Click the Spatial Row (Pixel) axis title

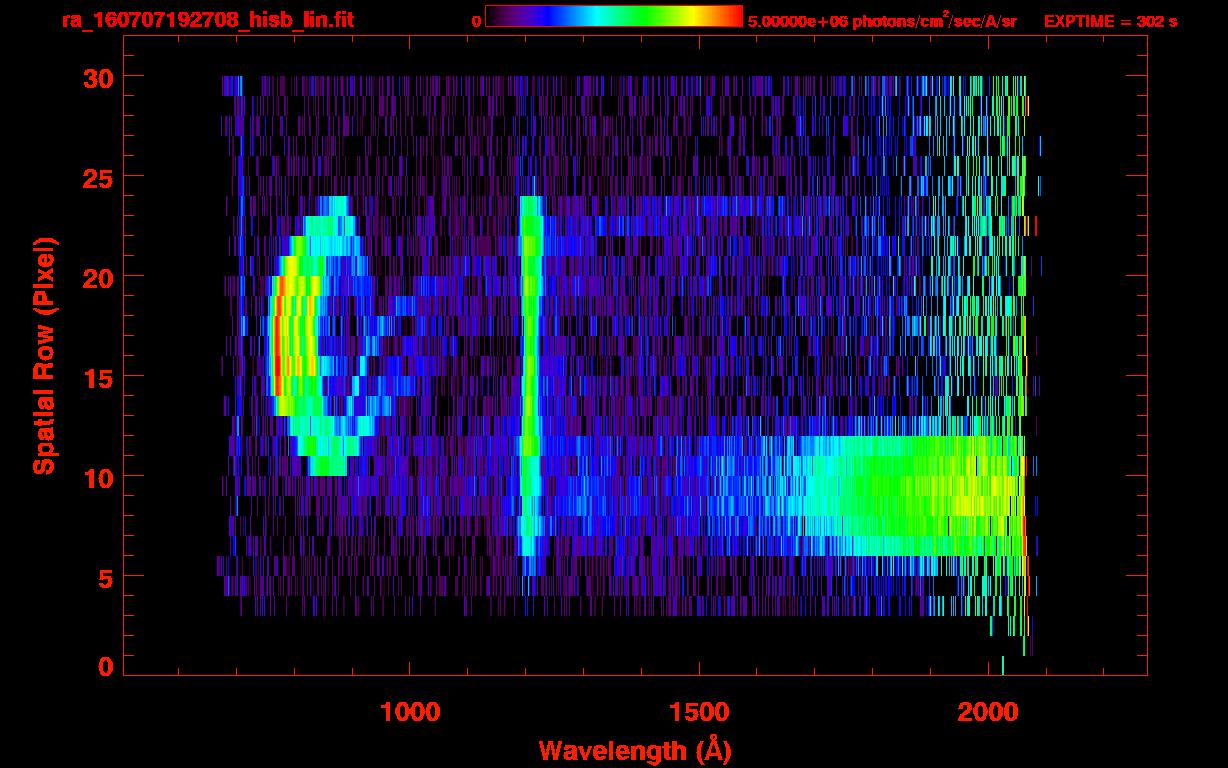[x=45, y=356]
